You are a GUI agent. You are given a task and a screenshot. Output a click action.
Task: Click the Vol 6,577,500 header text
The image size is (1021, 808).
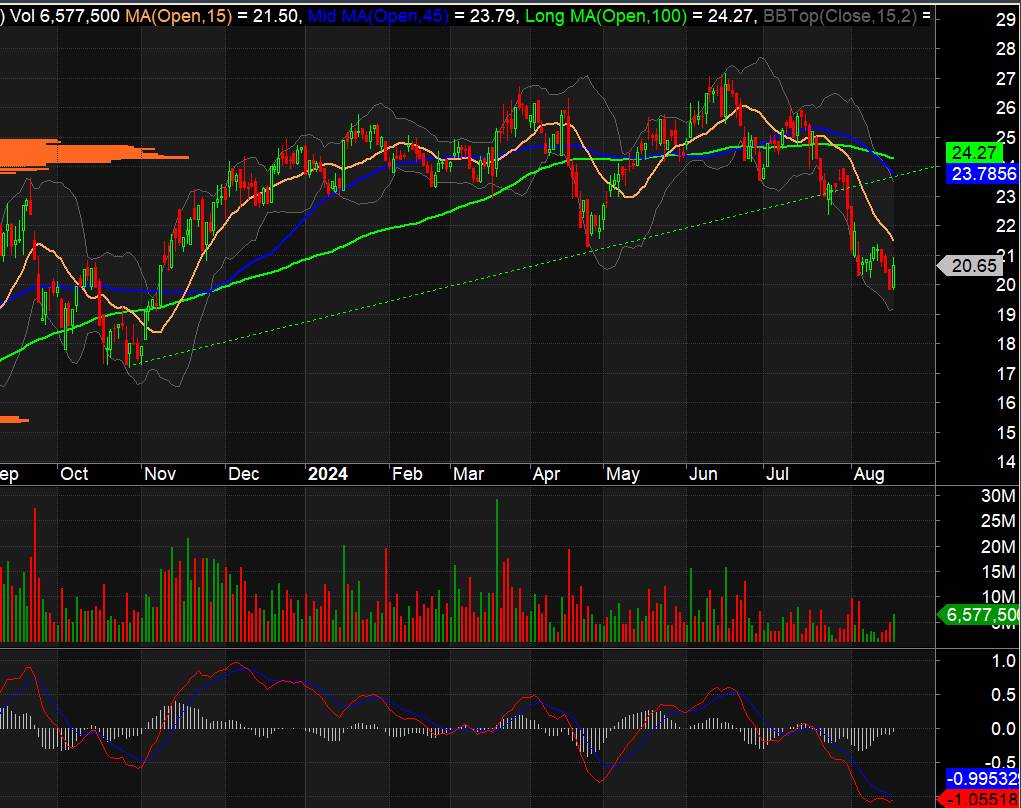tap(65, 16)
